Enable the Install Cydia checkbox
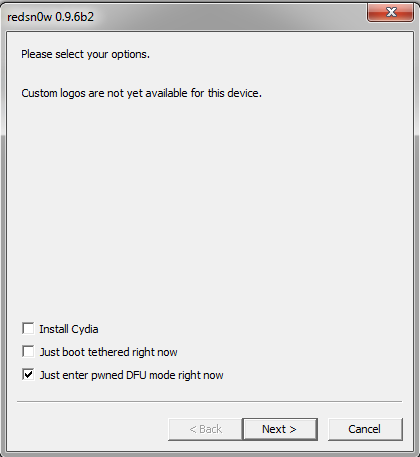The width and height of the screenshot is (420, 457). tap(28, 328)
